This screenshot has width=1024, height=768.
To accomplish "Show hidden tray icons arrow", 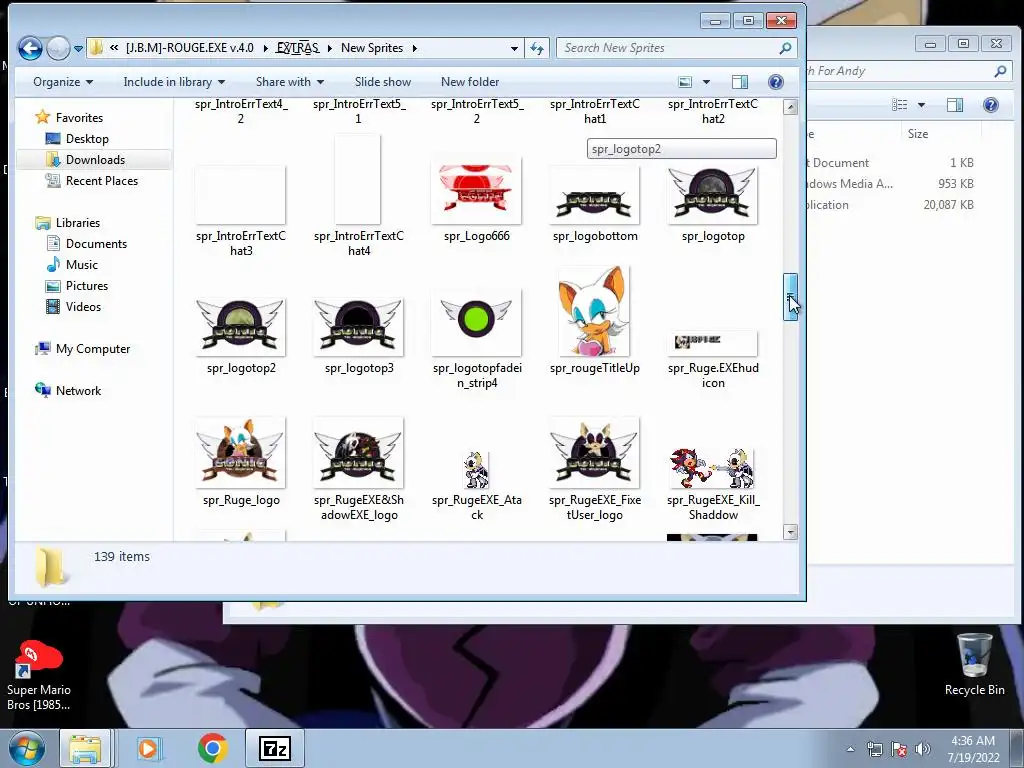I will coord(850,749).
